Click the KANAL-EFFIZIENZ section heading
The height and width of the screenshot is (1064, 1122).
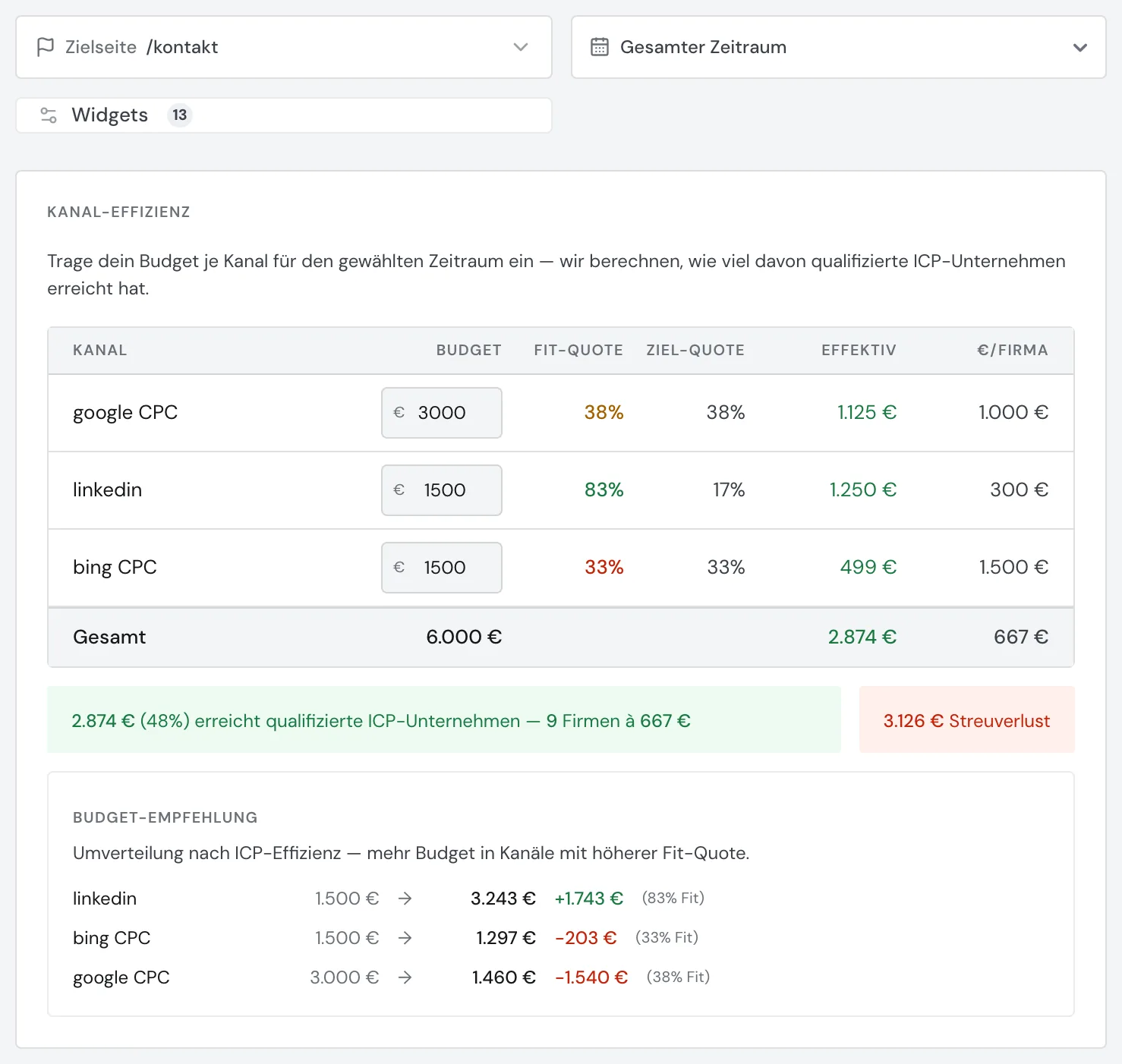pos(118,212)
